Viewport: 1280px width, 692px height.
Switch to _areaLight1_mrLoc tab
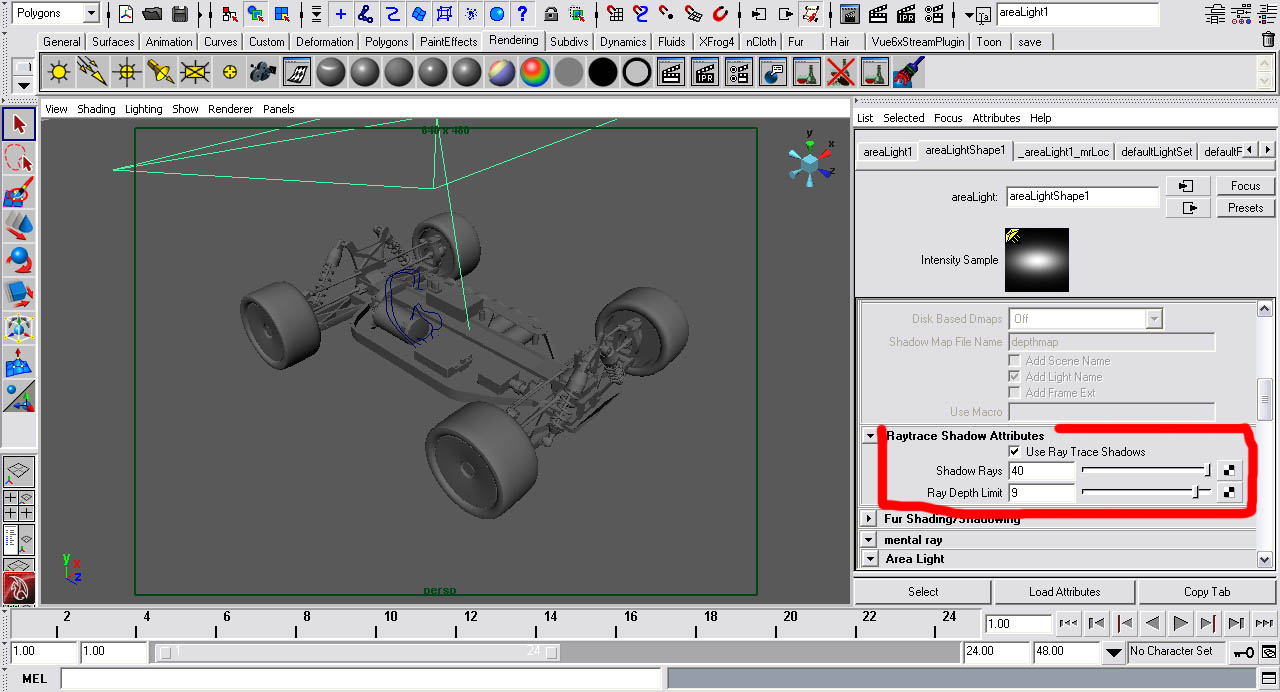coord(1064,152)
